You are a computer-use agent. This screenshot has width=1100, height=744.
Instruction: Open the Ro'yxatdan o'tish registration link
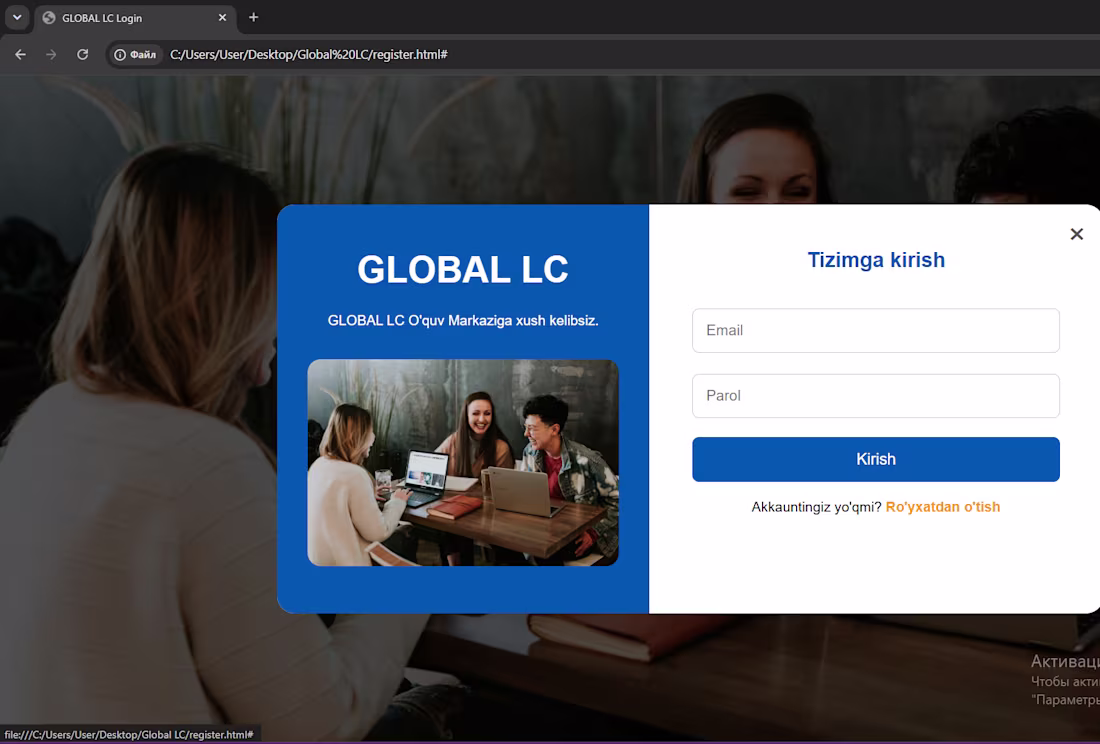(942, 507)
